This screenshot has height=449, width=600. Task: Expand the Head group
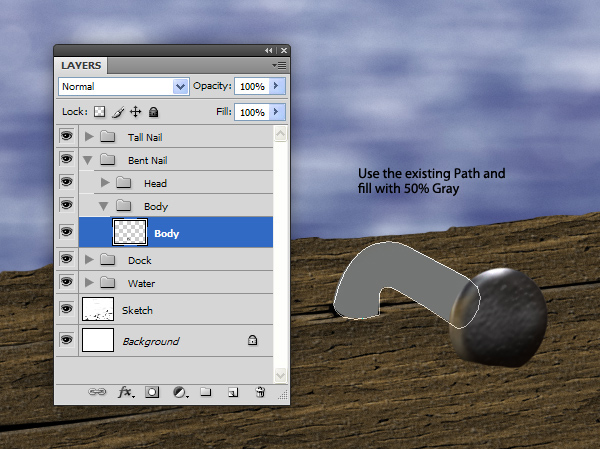105,183
